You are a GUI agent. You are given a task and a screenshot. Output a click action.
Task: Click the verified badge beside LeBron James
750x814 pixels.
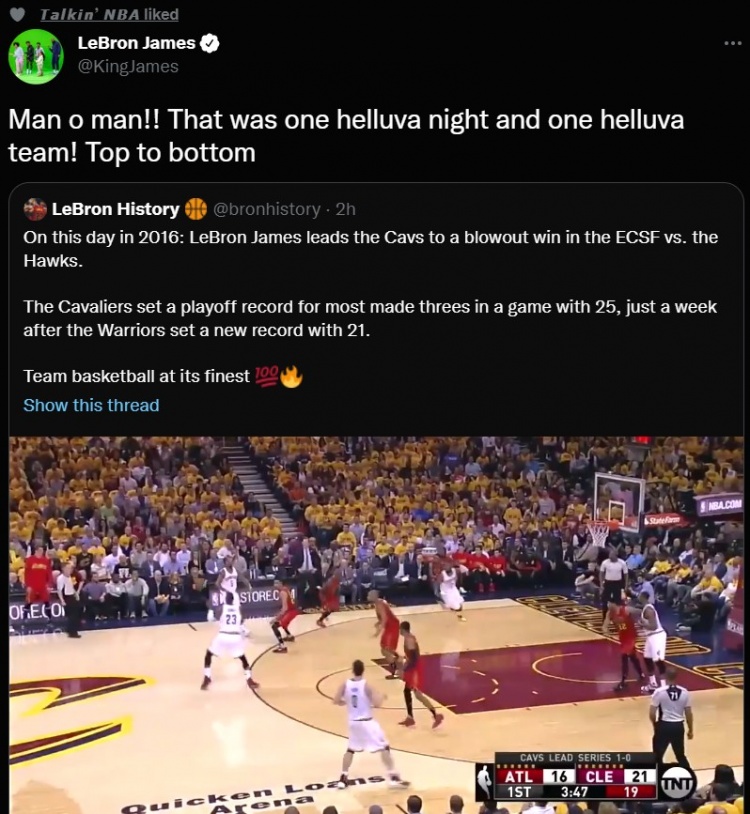(209, 43)
